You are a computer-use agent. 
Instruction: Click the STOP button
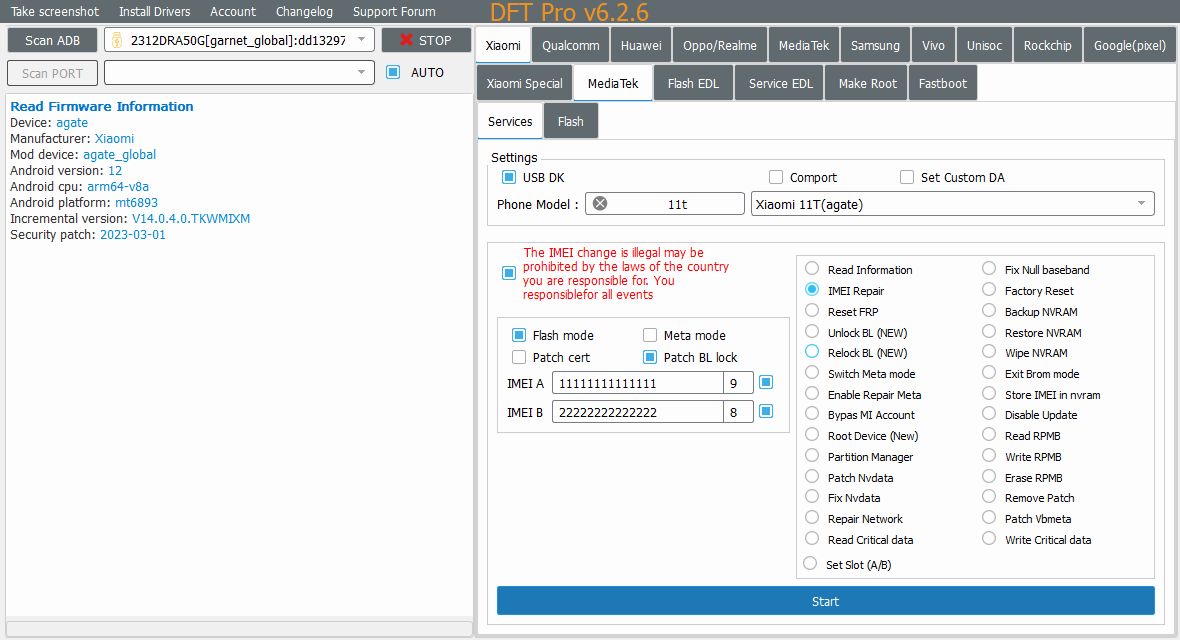[426, 40]
